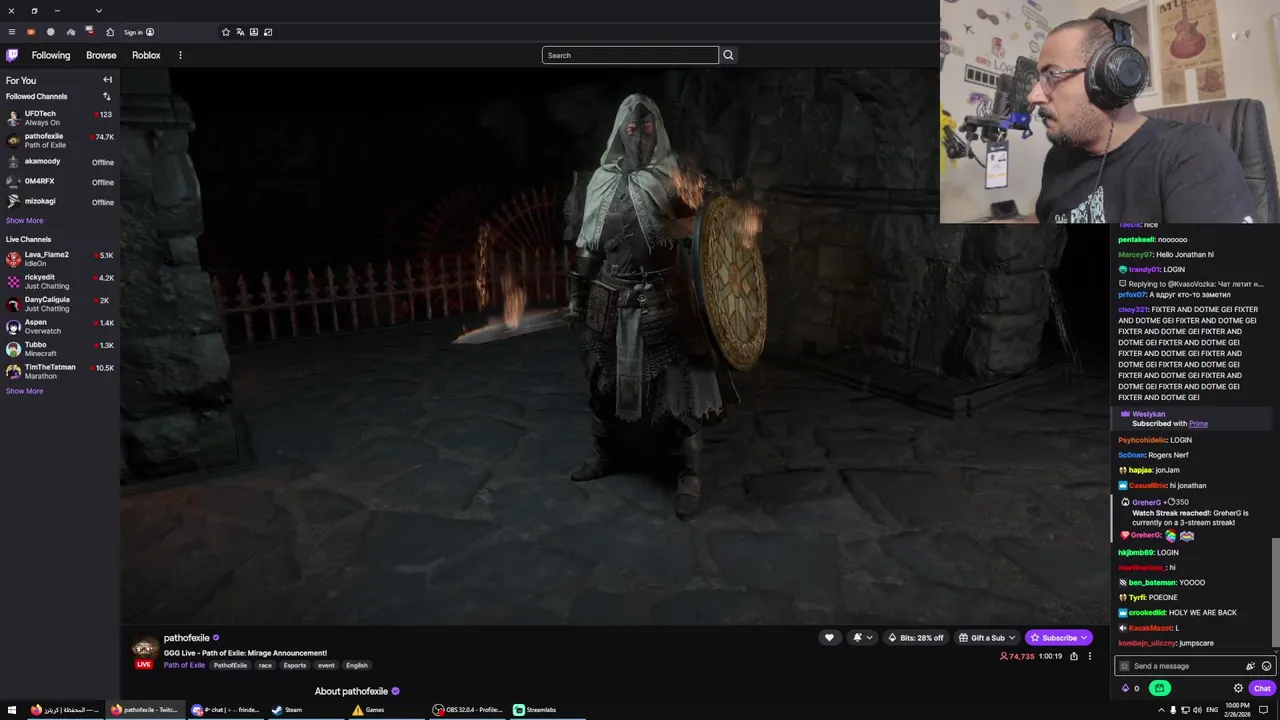The width and height of the screenshot is (1280, 720).
Task: Click the PathofExile tag
Action: 230,665
